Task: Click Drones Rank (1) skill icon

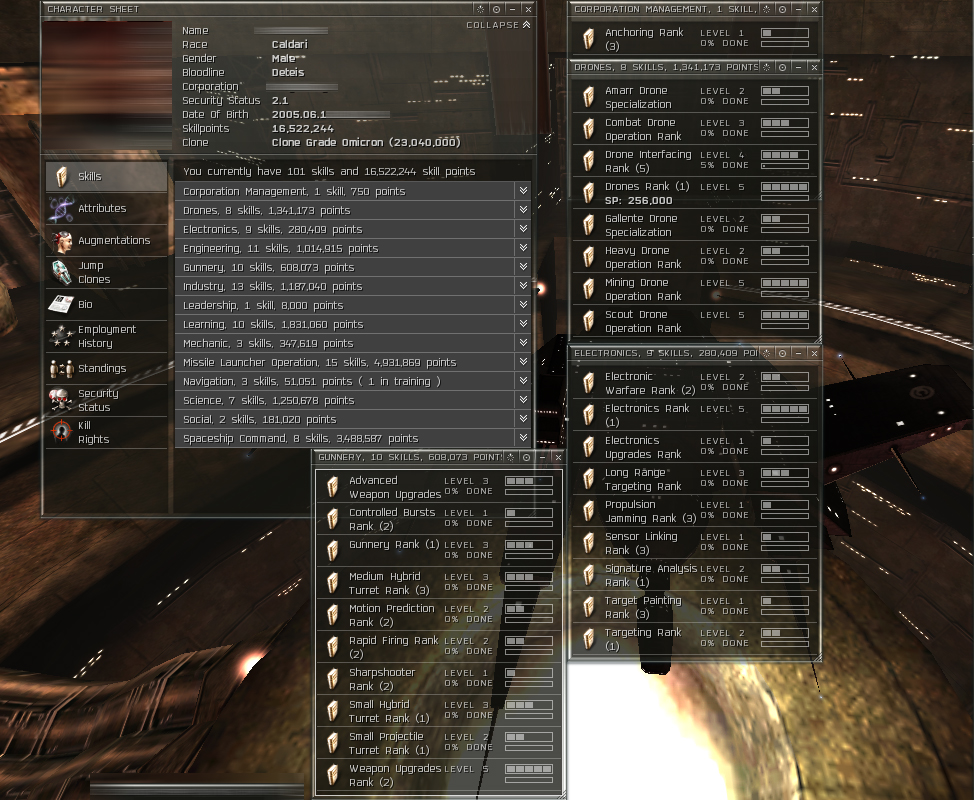Action: (x=588, y=193)
